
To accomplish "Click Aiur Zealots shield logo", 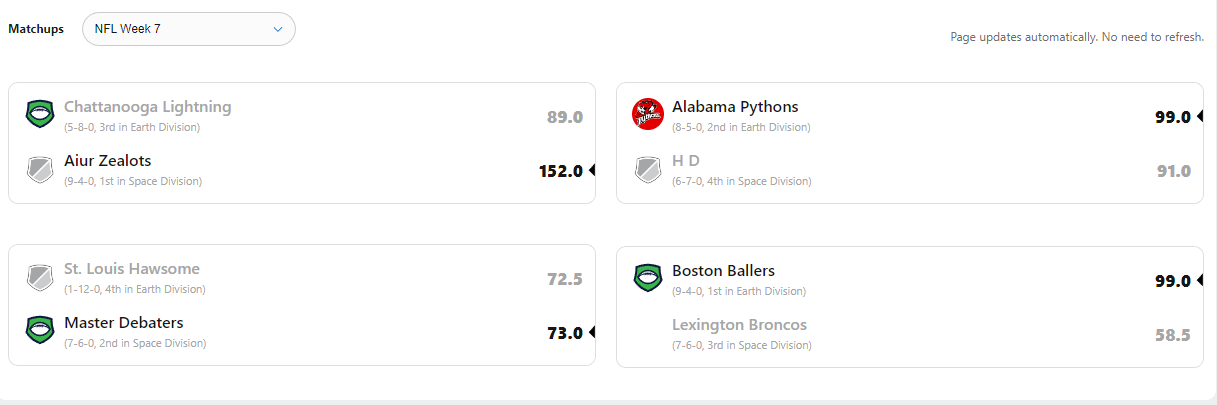I will (x=40, y=169).
